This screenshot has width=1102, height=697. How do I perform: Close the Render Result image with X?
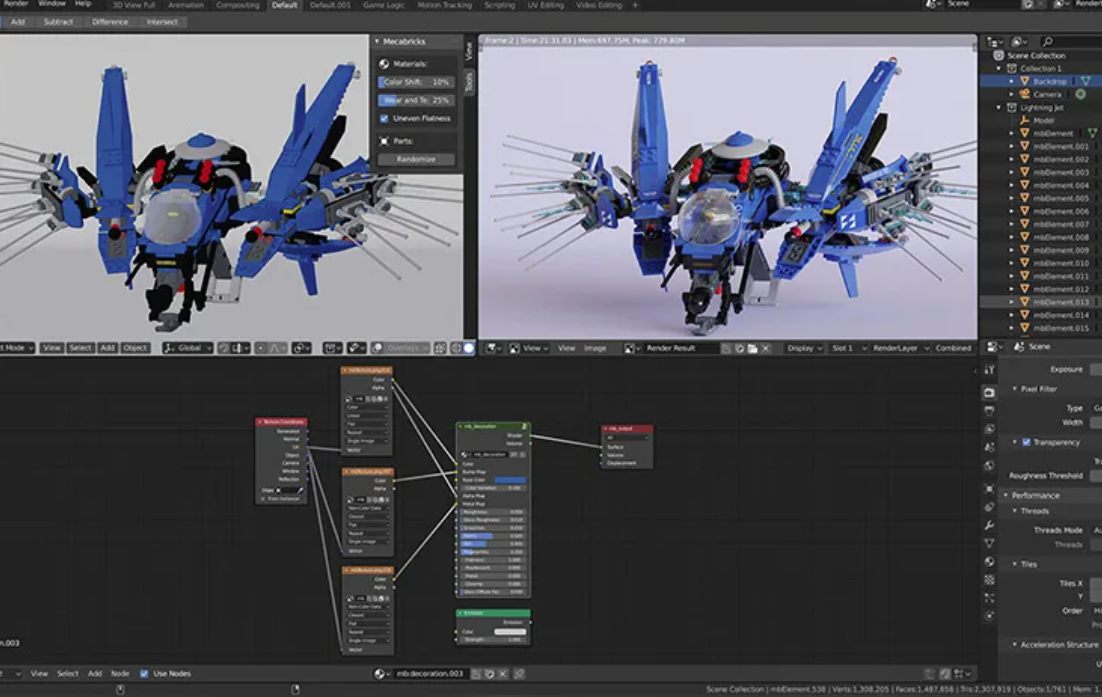pyautogui.click(x=765, y=348)
